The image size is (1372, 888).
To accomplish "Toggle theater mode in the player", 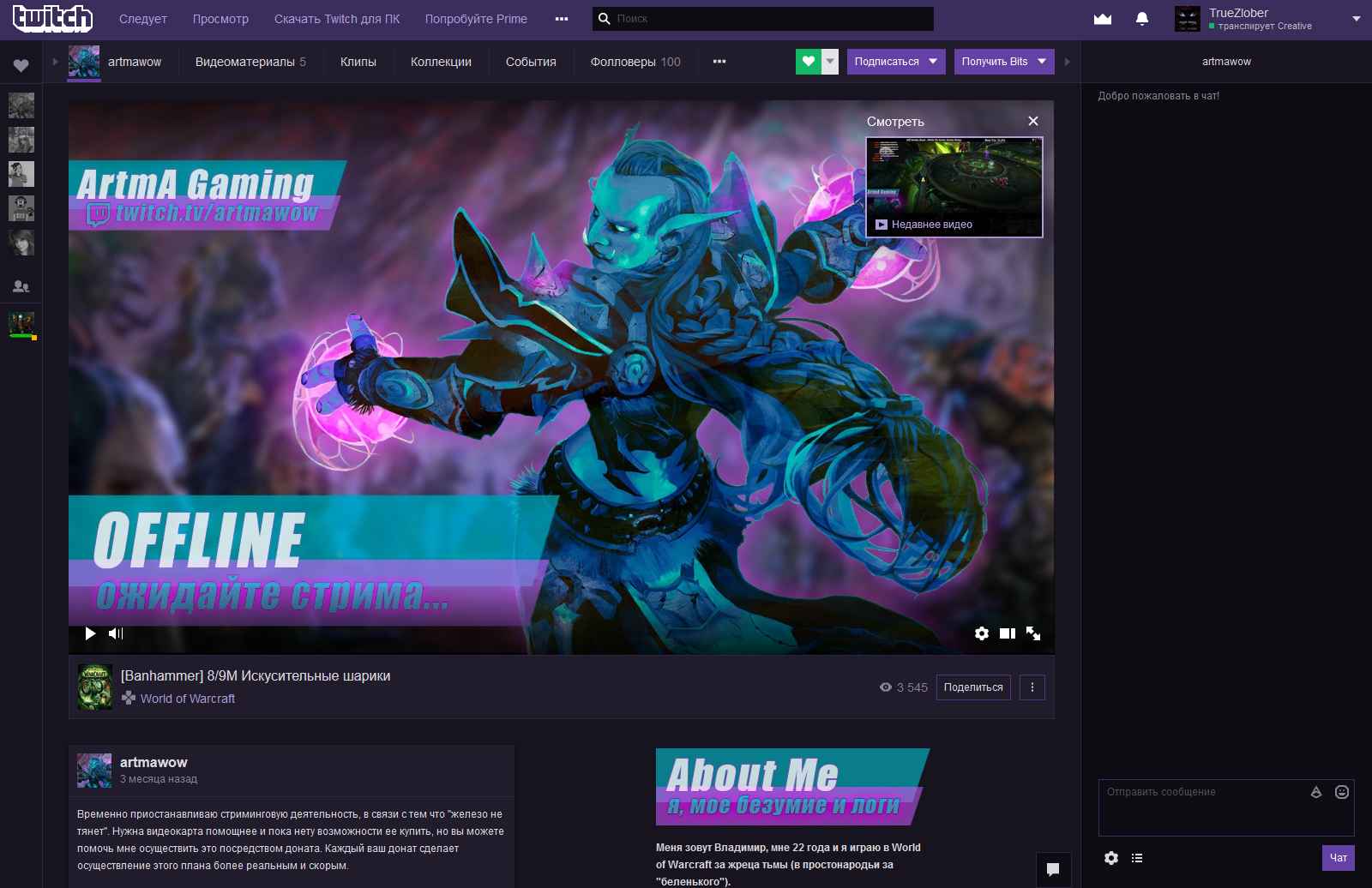I will pyautogui.click(x=1008, y=633).
